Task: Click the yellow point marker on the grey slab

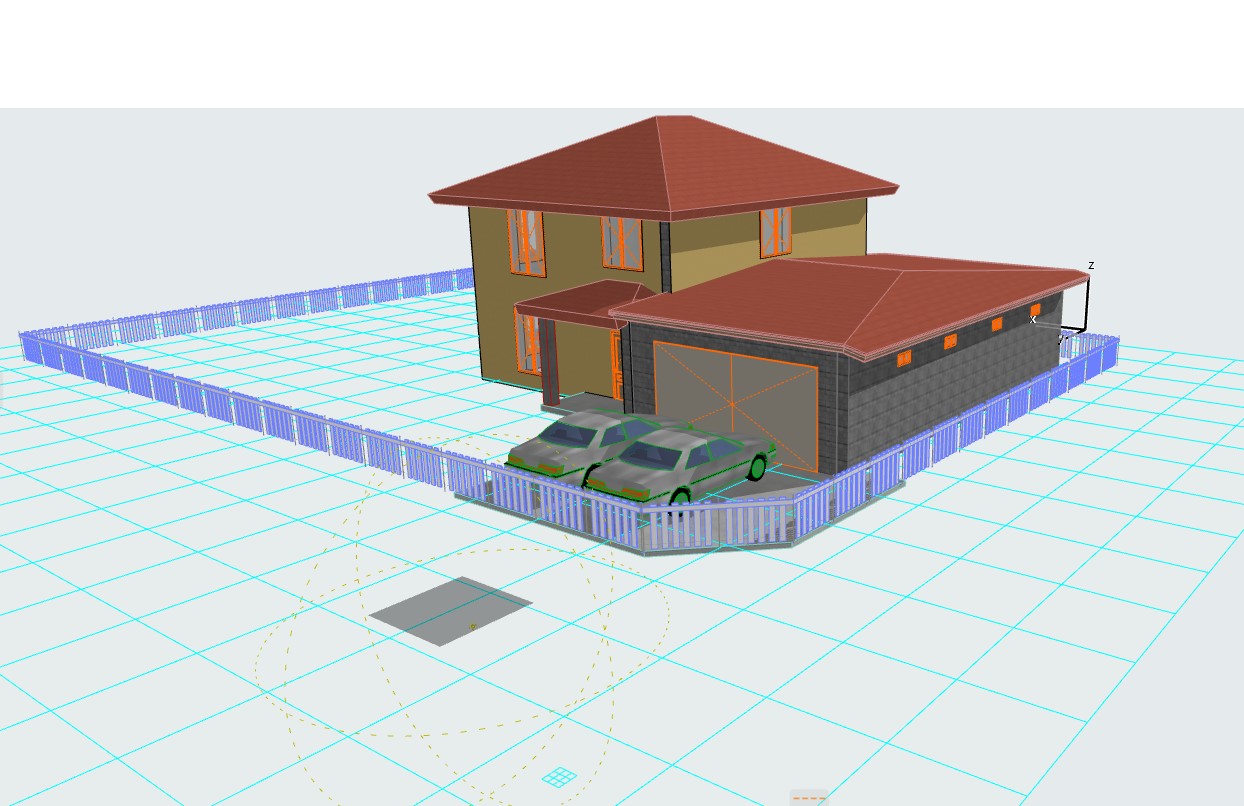Action: click(x=473, y=628)
